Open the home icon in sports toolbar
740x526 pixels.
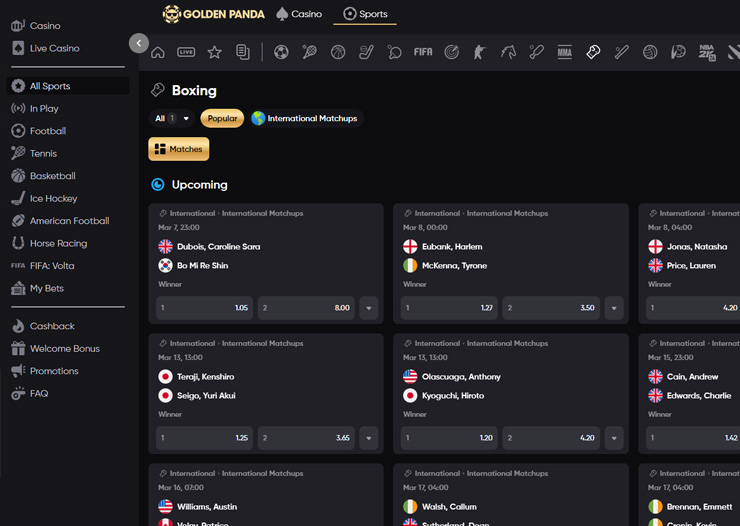point(158,52)
